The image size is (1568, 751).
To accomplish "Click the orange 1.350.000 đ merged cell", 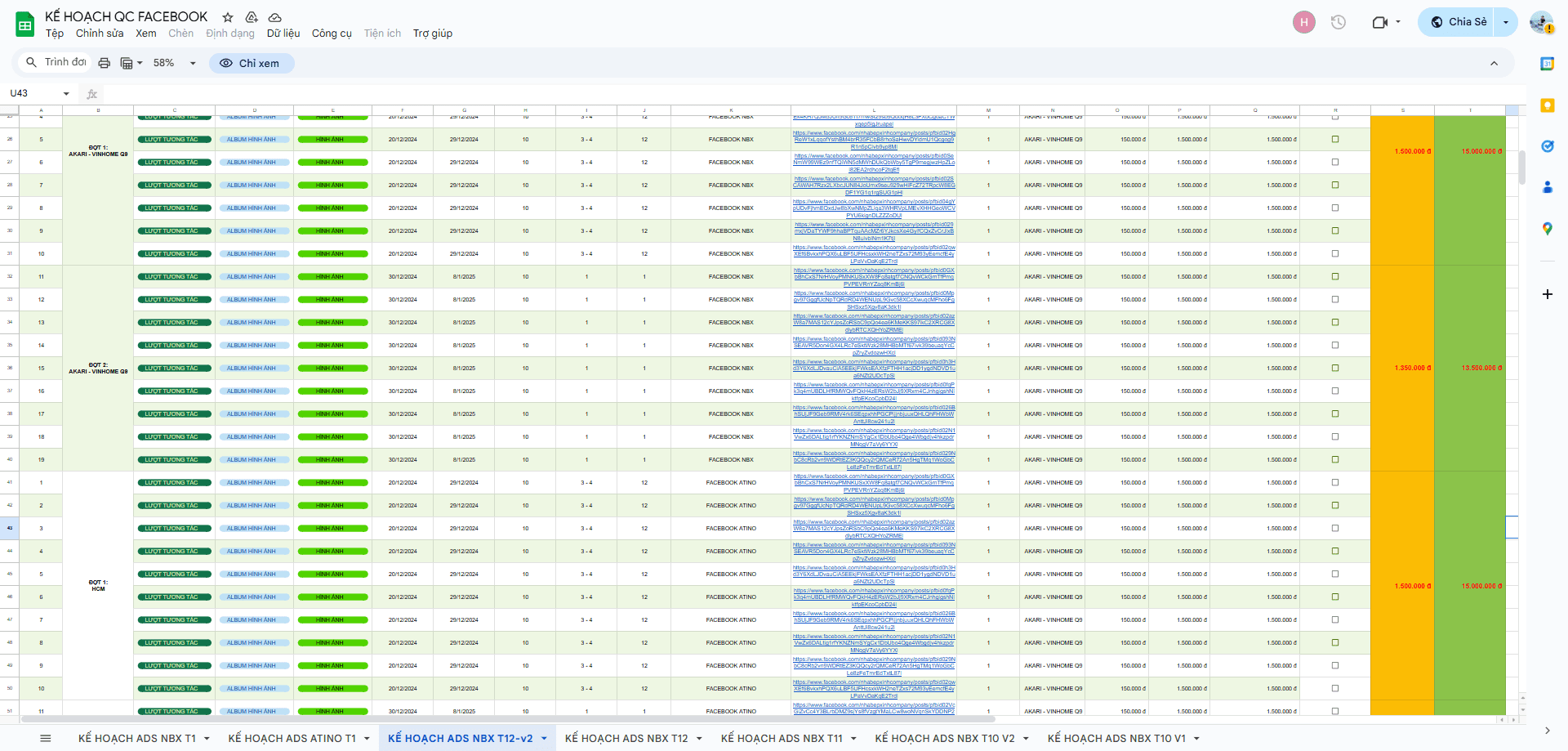I will click(1402, 368).
